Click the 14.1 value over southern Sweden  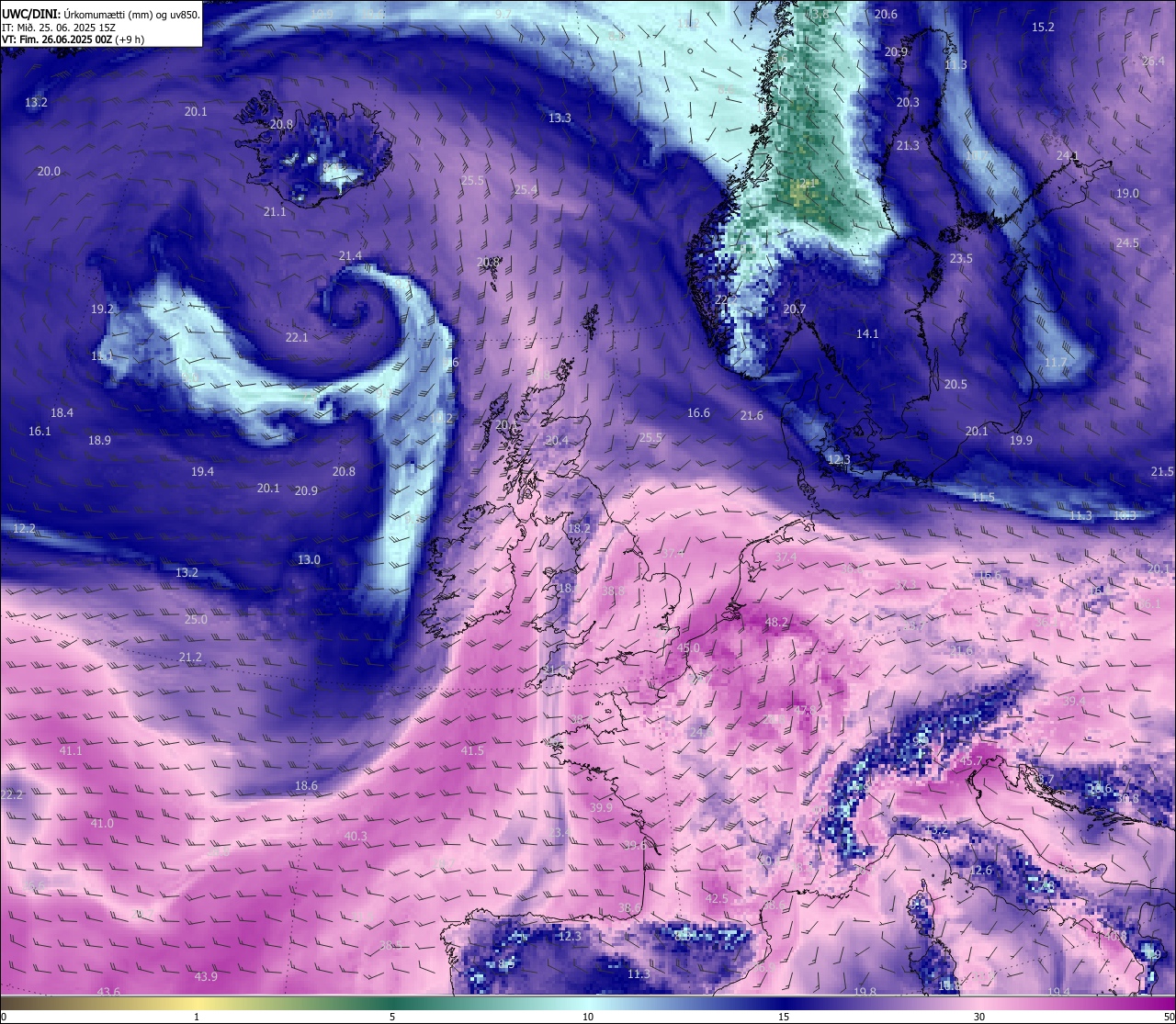(867, 334)
